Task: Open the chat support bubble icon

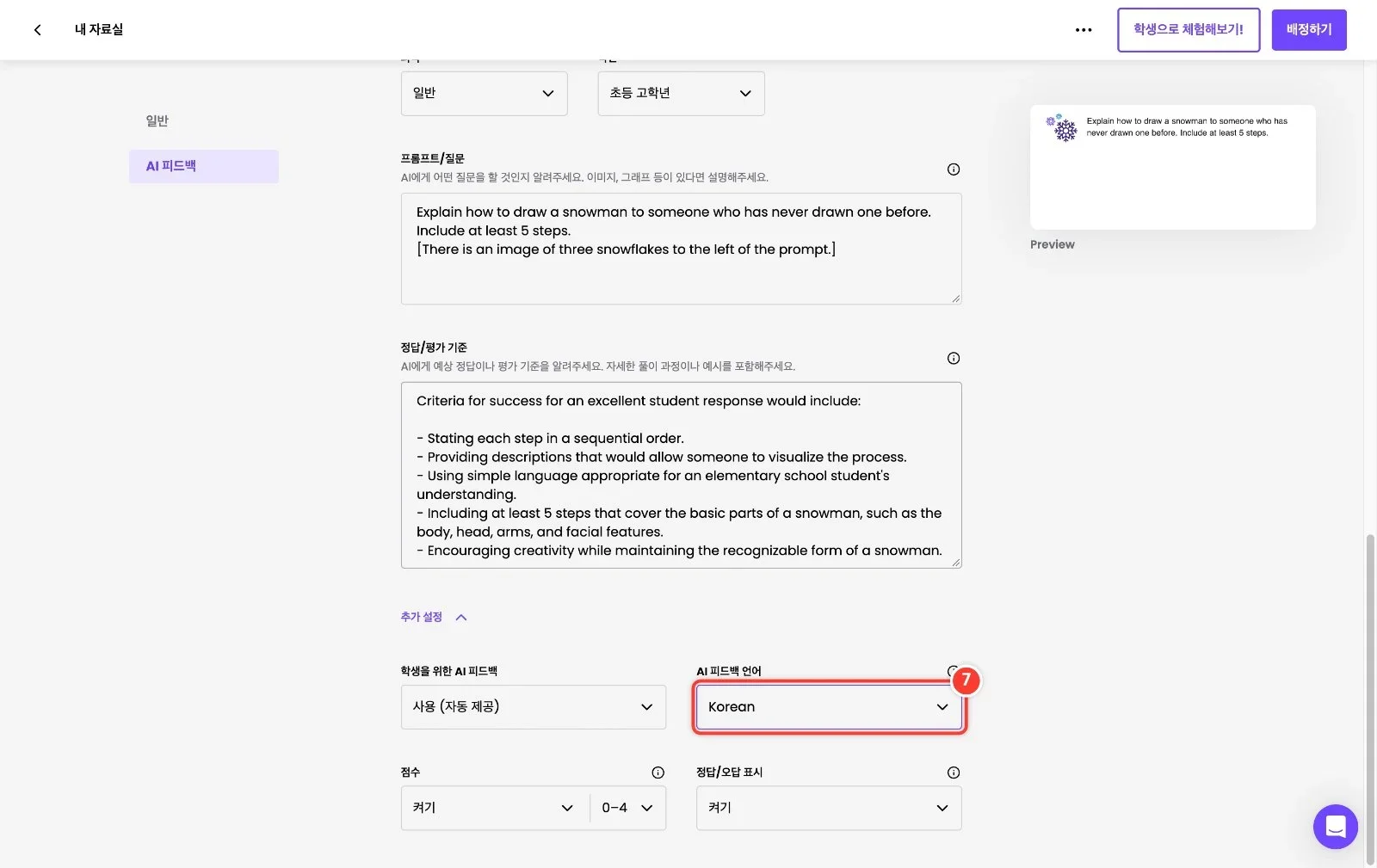Action: pyautogui.click(x=1335, y=827)
